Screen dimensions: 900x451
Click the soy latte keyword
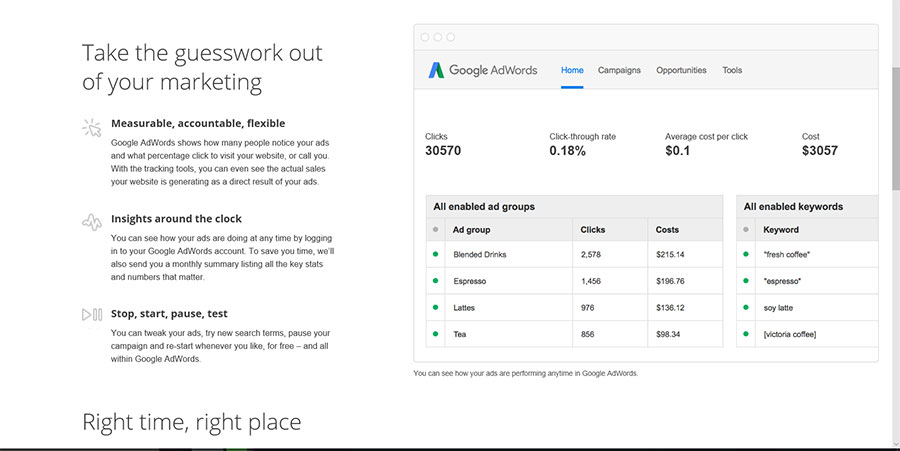(778, 308)
